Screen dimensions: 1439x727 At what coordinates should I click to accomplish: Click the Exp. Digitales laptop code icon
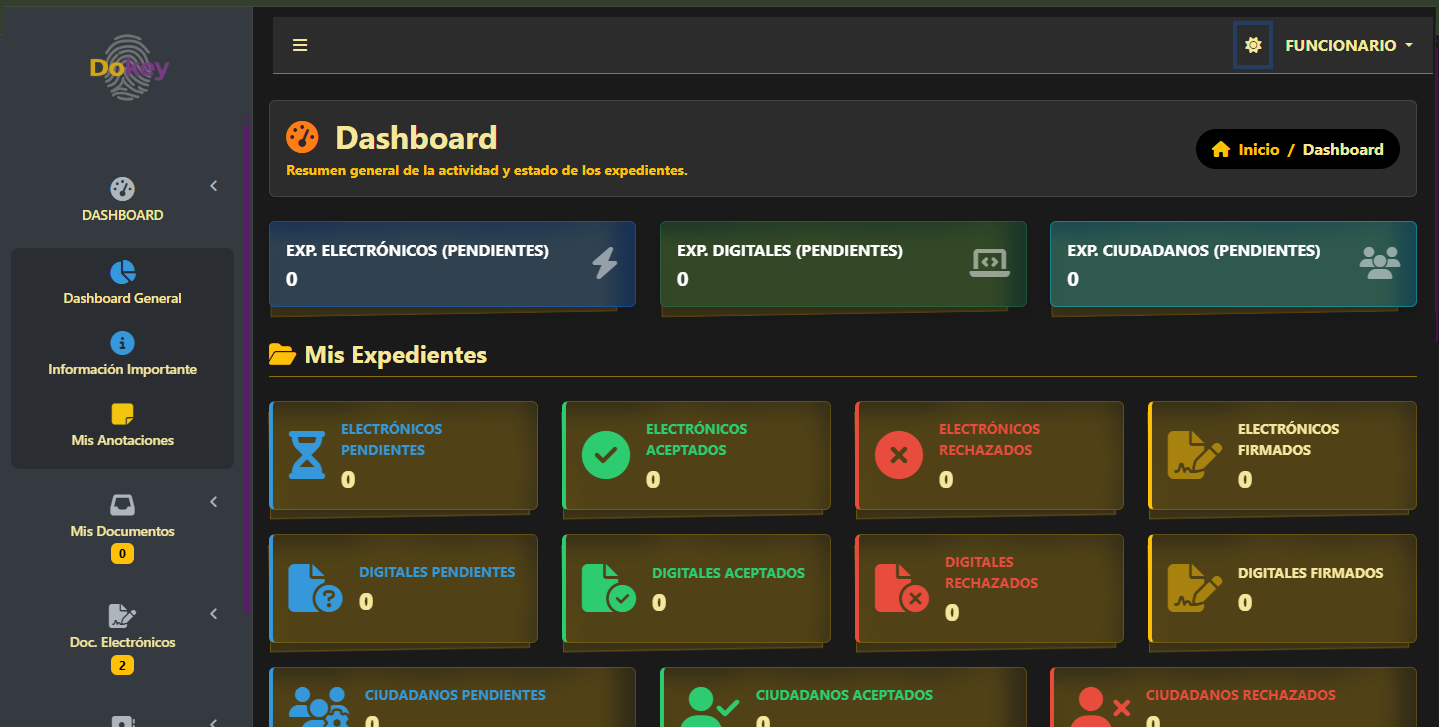point(989,263)
